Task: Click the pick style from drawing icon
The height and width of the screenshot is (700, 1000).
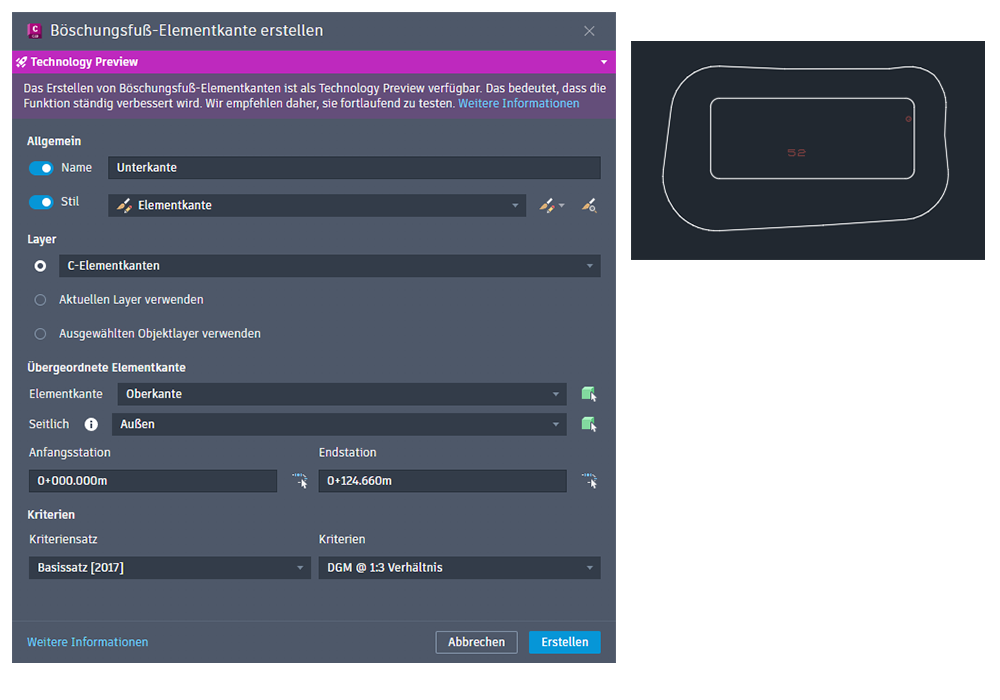Action: point(589,205)
